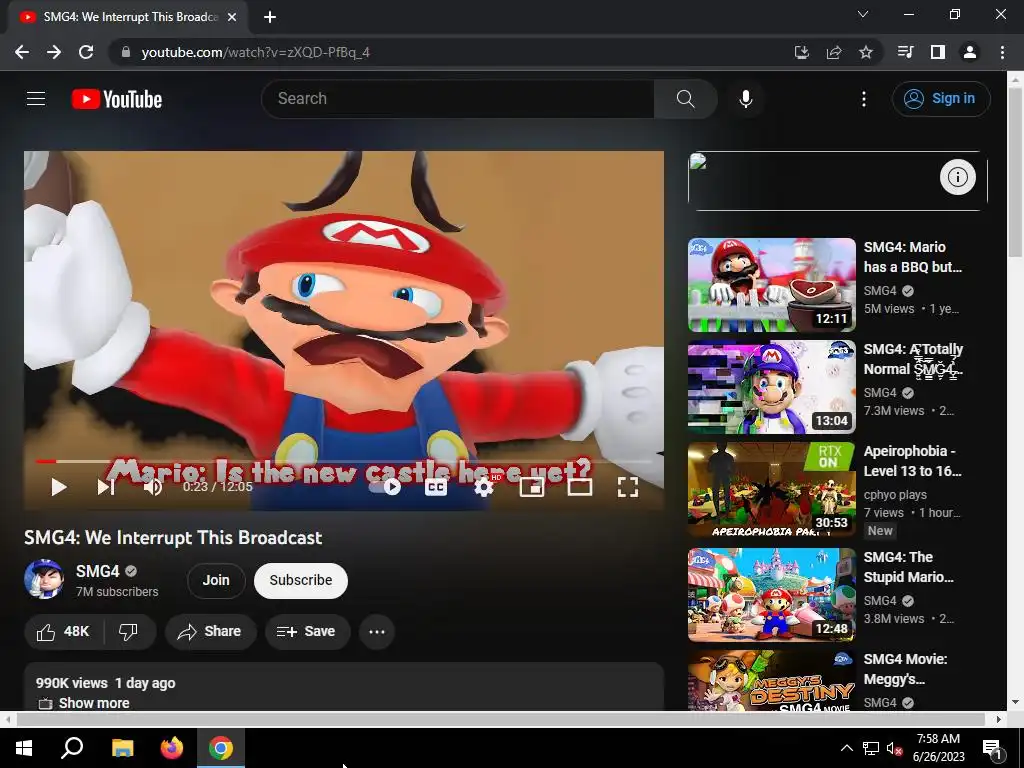
Task: Expand description with Show more
Action: click(x=94, y=703)
